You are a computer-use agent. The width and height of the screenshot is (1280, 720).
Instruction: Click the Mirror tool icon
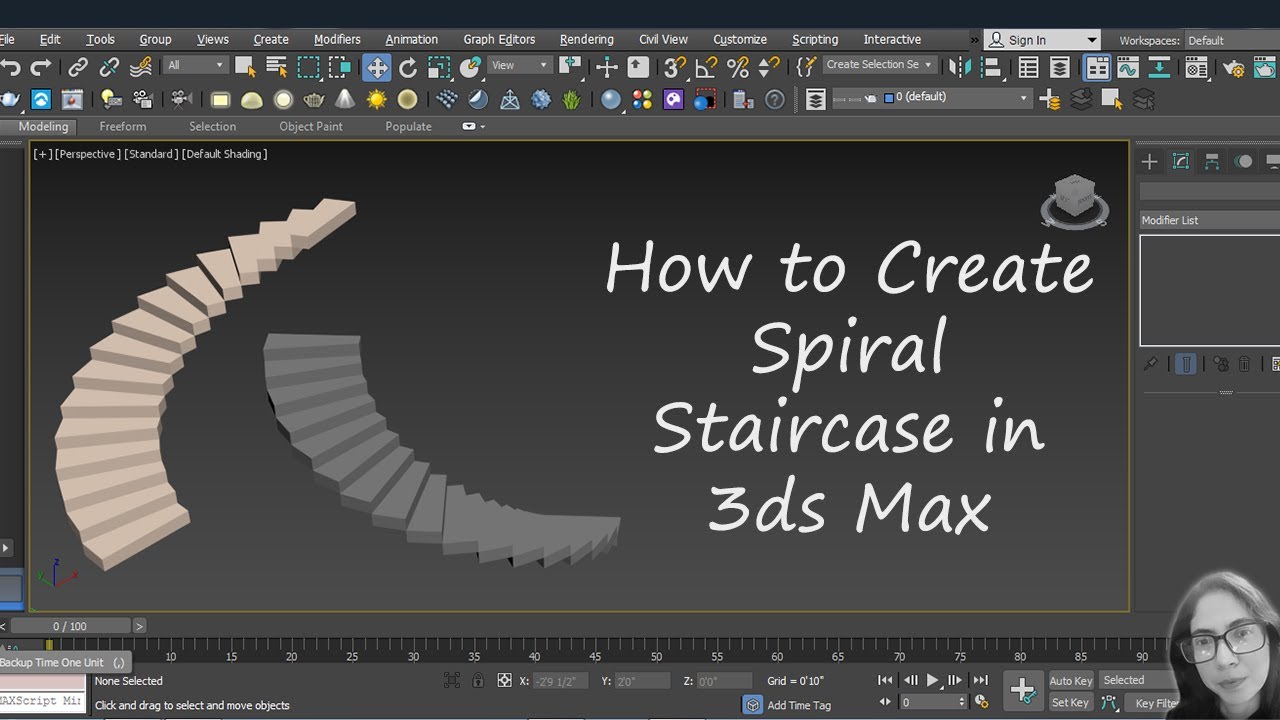point(960,68)
